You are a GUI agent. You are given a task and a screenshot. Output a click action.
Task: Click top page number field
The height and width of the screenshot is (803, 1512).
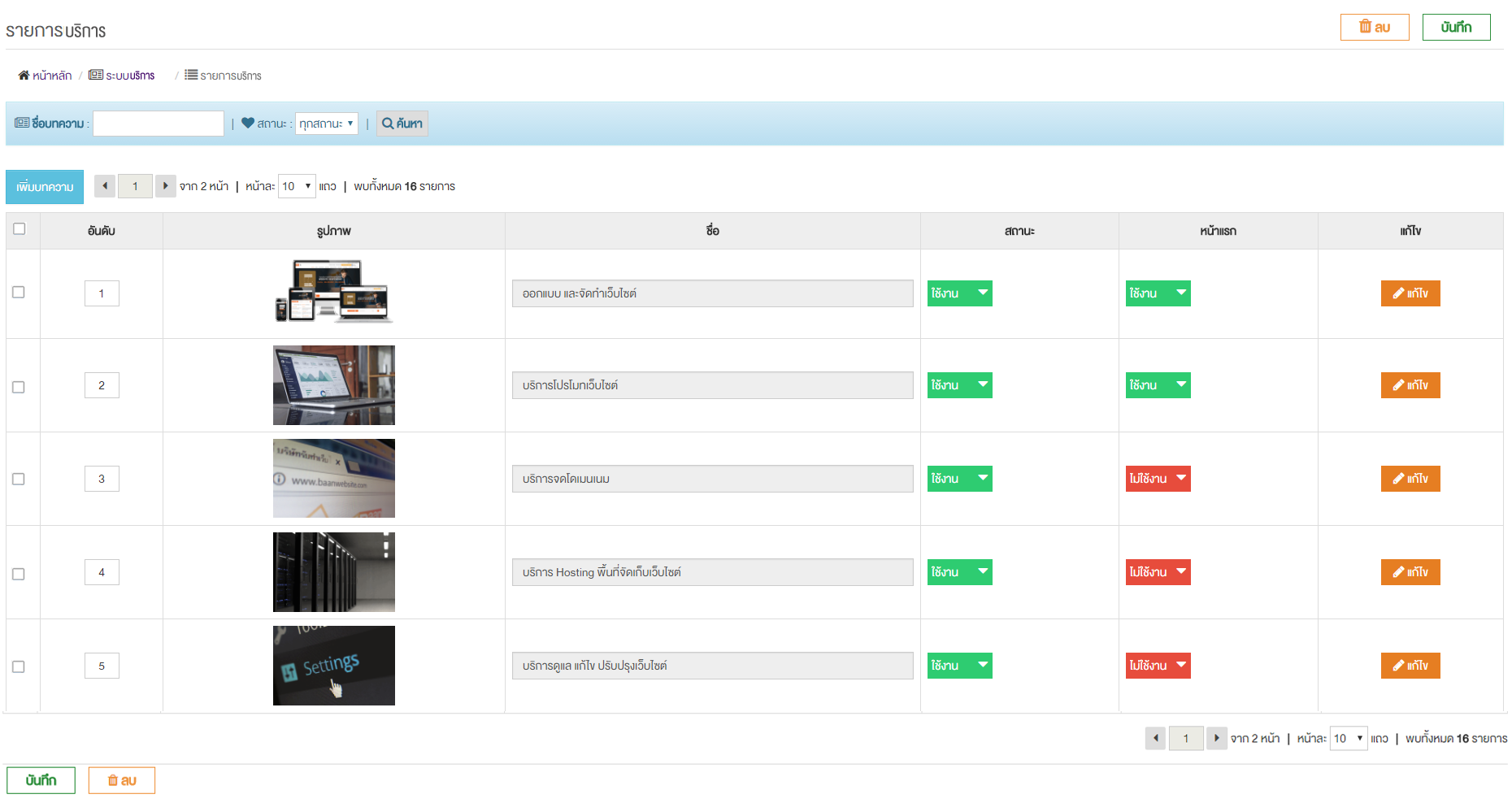[x=135, y=186]
